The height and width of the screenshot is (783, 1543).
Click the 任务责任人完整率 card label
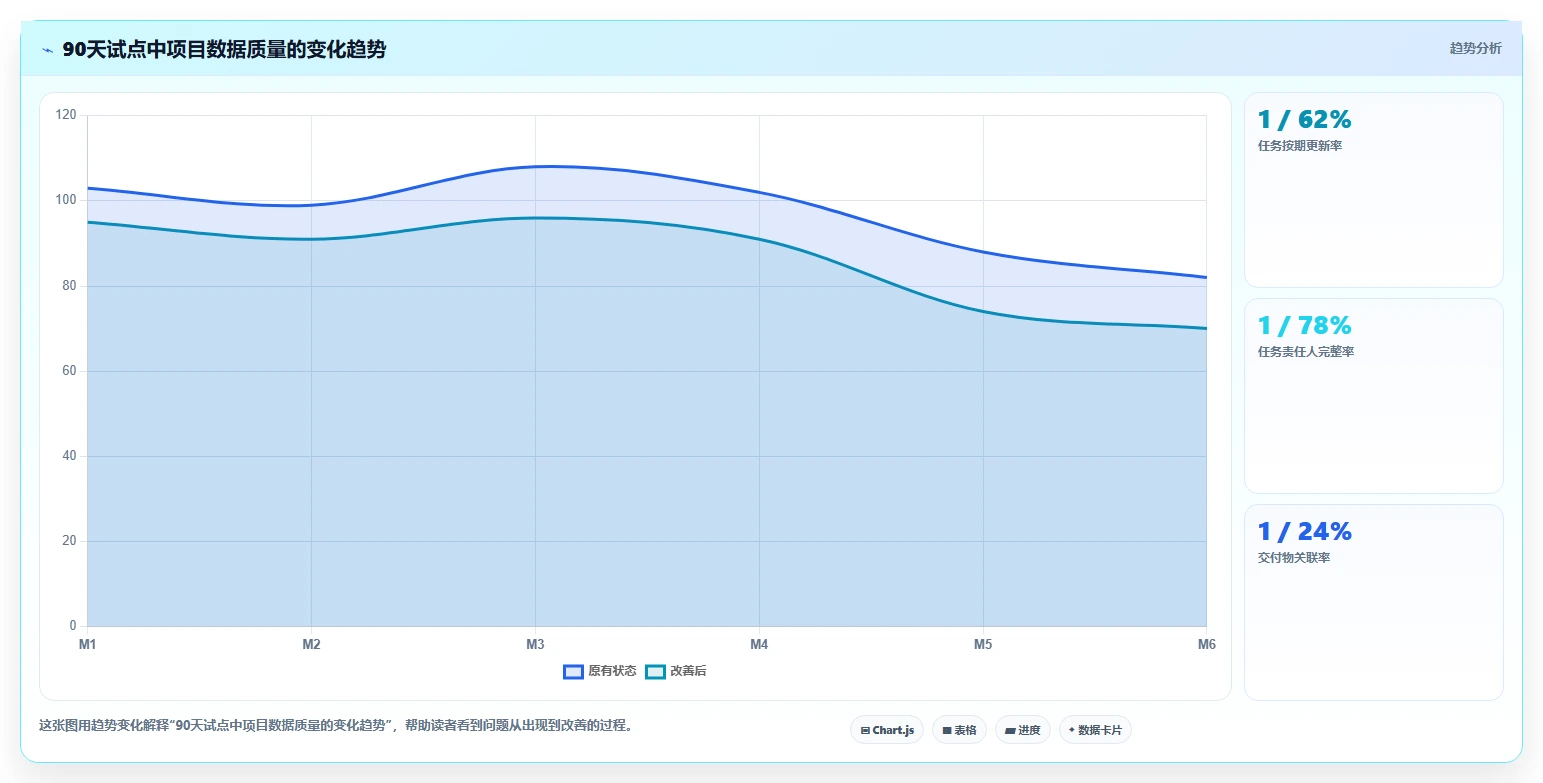1306,352
